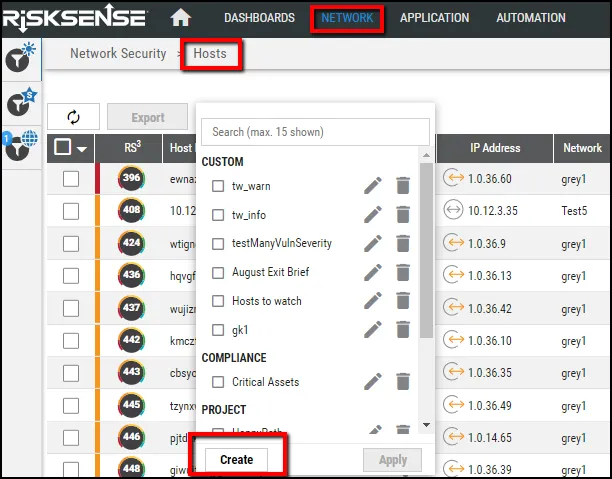Click the IP address 1.0.36.13
This screenshot has height=479, width=612.
(489, 276)
